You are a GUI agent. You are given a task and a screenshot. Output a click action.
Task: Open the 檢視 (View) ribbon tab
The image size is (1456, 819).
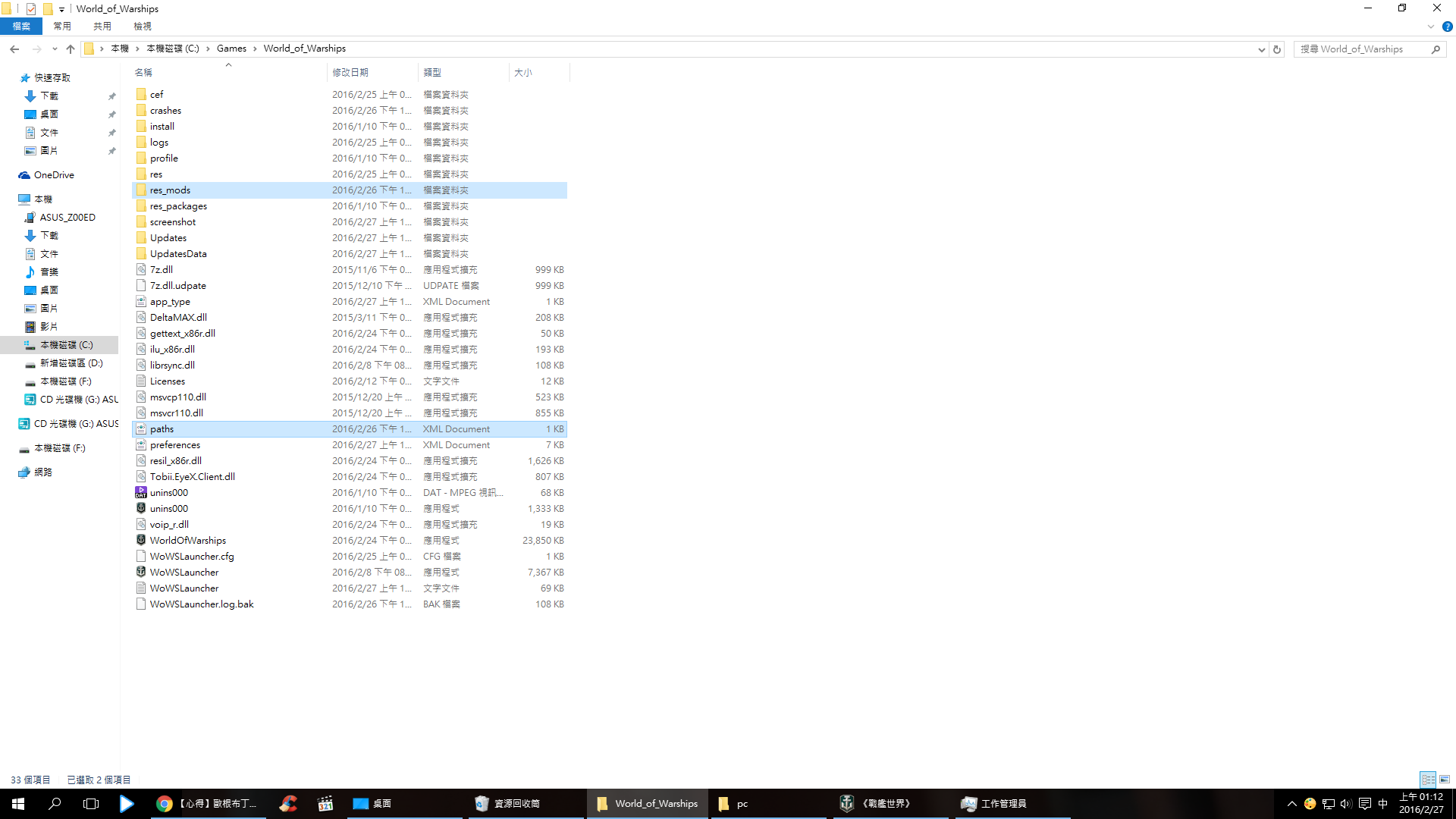pos(143,27)
